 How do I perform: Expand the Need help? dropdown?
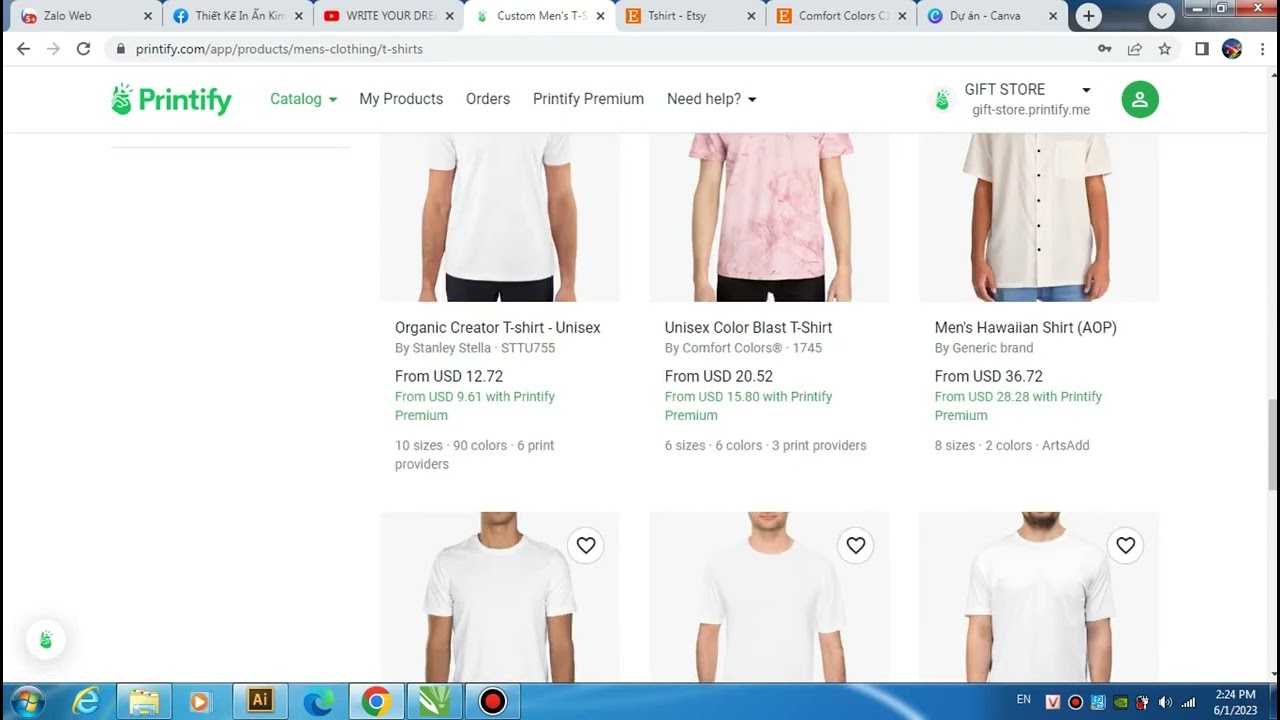point(711,99)
